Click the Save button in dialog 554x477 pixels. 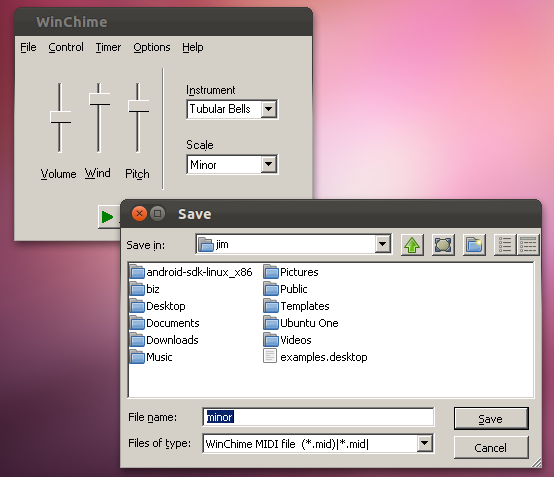[491, 419]
